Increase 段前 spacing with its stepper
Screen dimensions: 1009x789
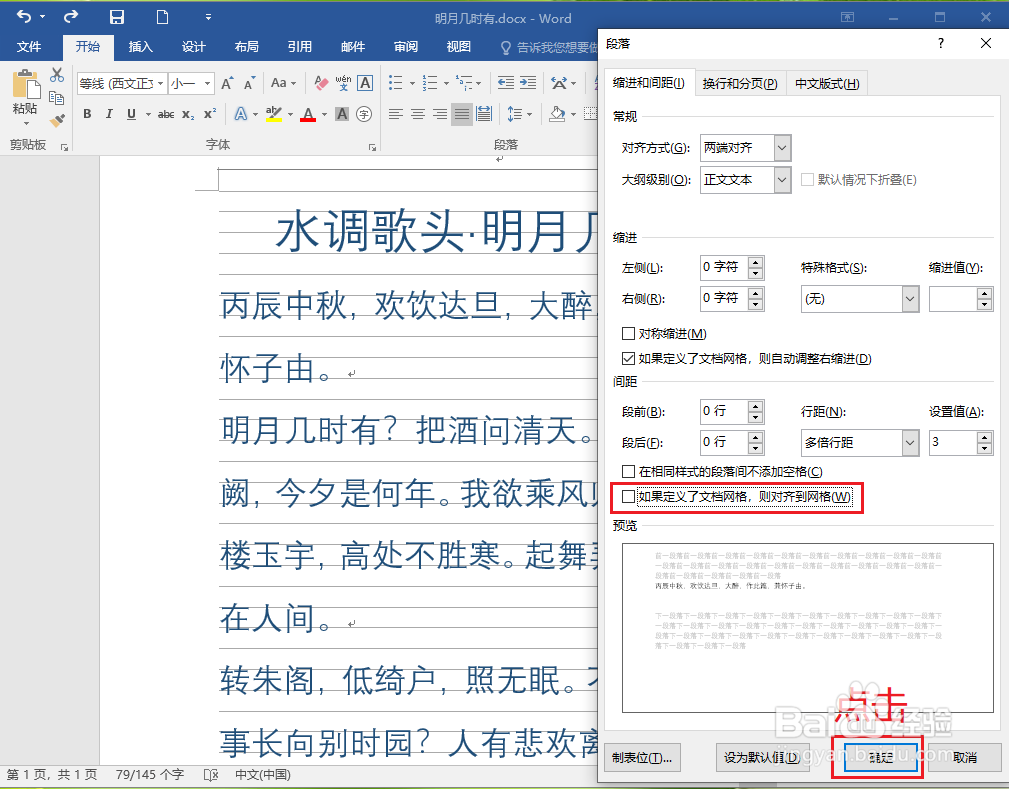pos(756,406)
